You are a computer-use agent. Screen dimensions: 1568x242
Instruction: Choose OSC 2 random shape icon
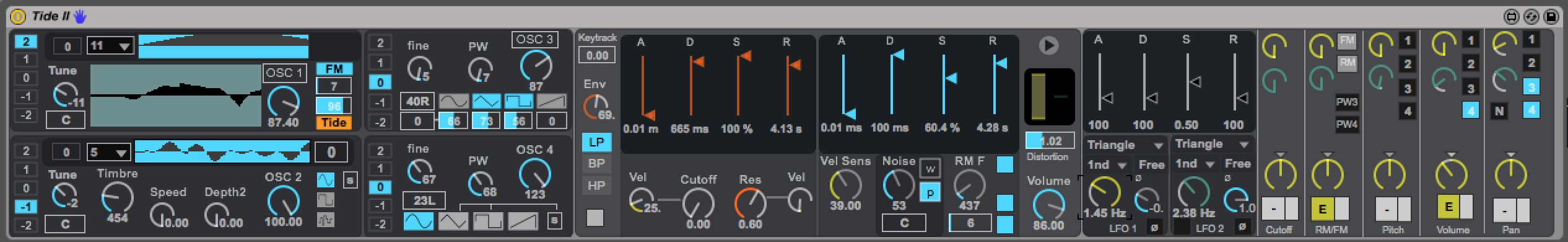[x=326, y=220]
